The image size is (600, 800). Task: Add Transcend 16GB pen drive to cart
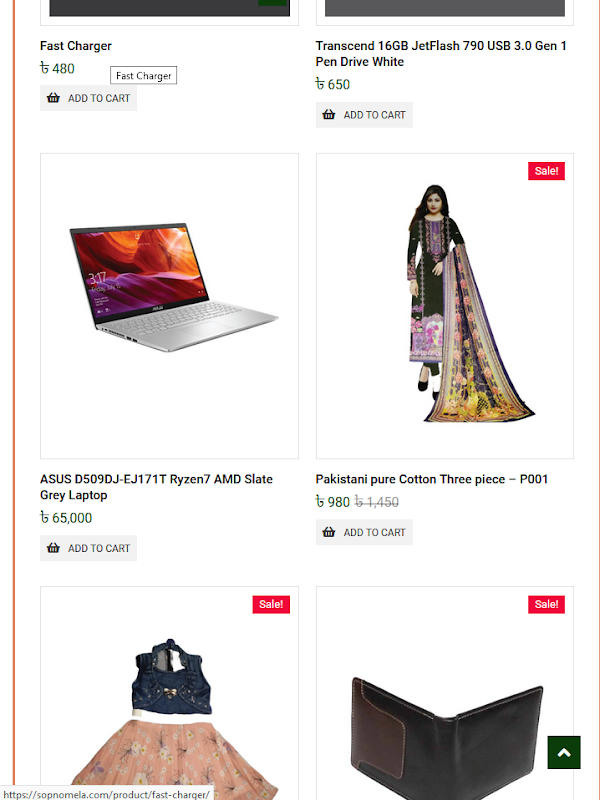pos(364,115)
